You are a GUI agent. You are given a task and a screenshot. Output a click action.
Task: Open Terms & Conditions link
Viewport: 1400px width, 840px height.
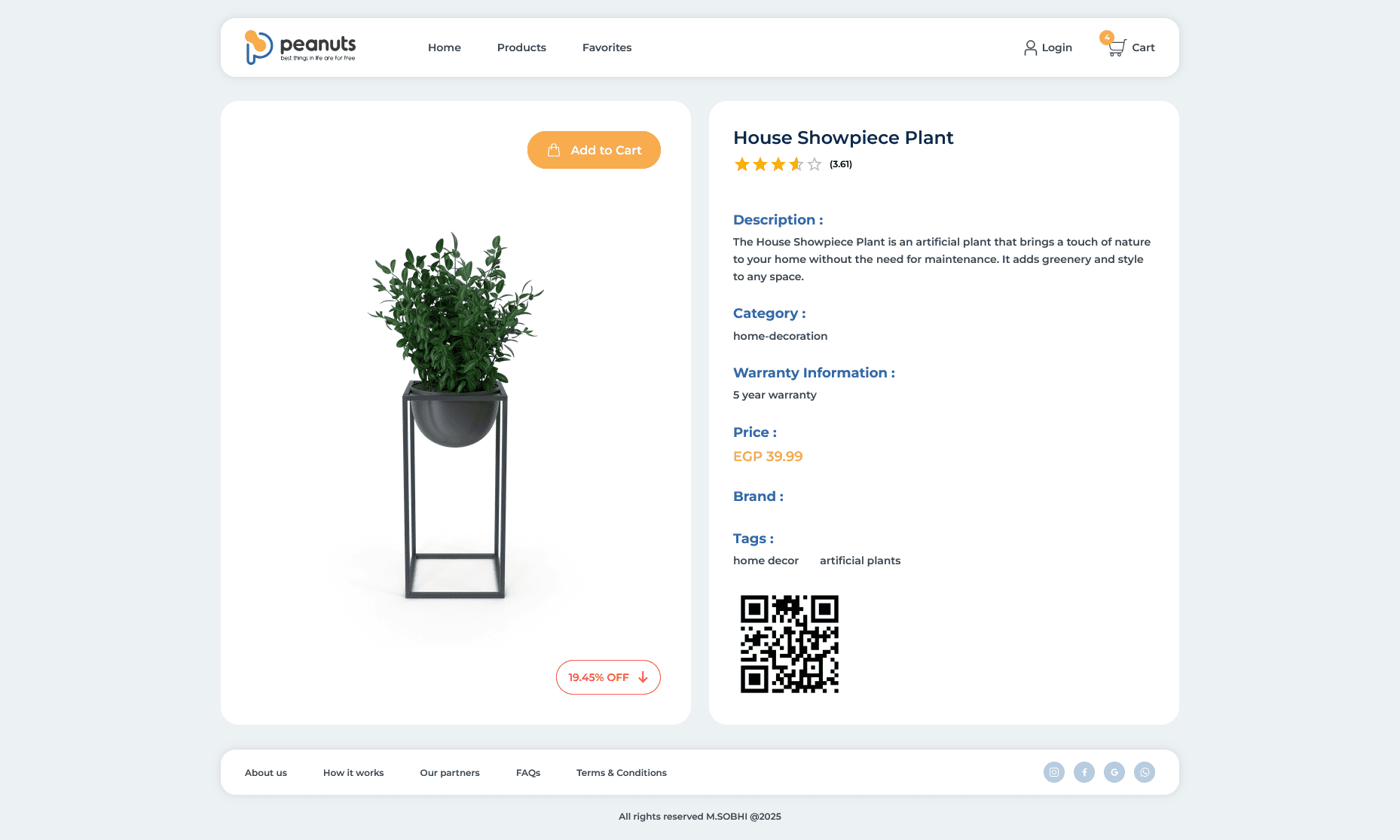[x=622, y=773]
